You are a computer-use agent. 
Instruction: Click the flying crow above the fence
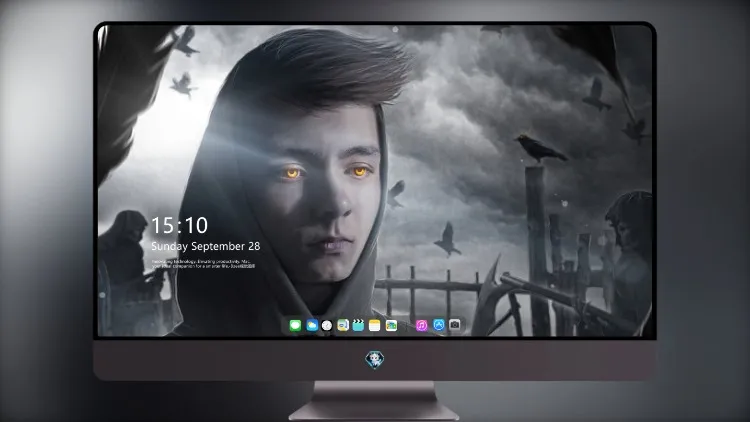point(447,239)
